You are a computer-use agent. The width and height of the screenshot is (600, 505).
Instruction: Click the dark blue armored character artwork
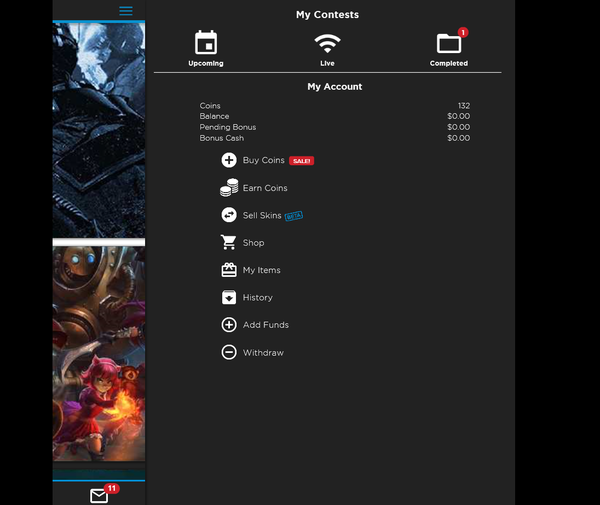(99, 130)
